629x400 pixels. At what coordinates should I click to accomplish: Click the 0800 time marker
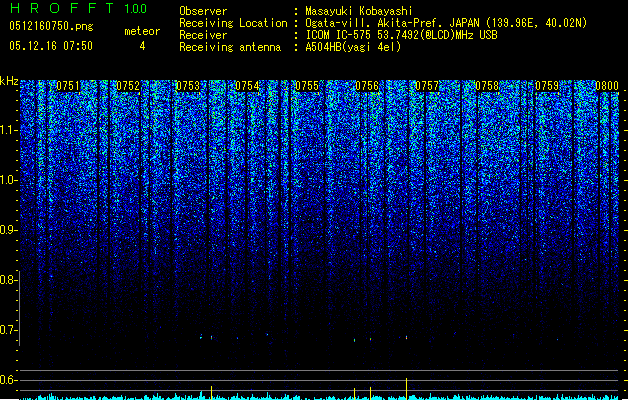point(607,86)
